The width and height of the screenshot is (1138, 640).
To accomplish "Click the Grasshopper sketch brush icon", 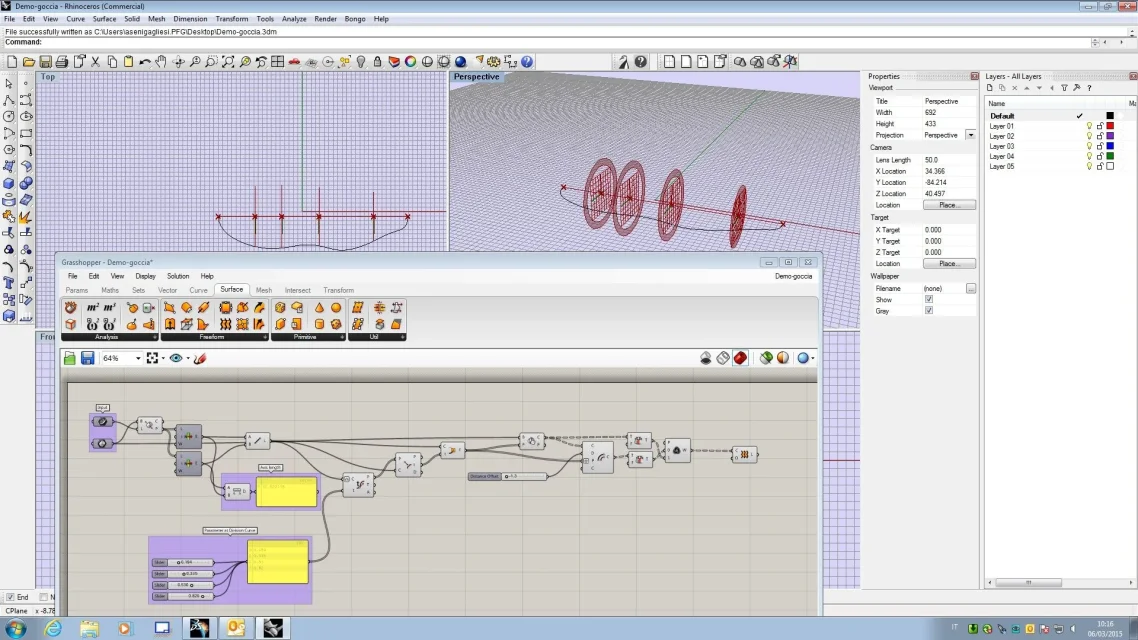I will coord(200,358).
